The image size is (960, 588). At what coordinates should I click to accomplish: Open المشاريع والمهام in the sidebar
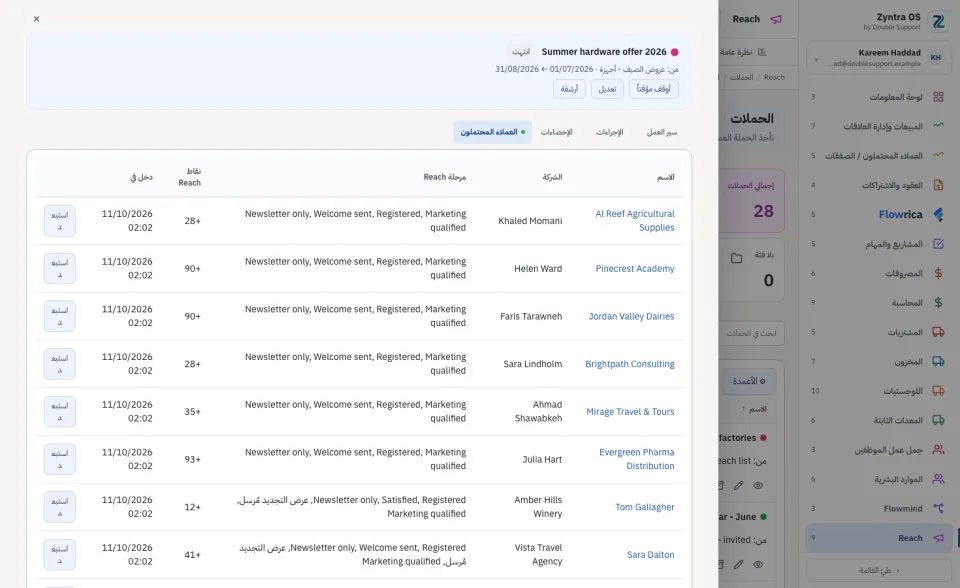pyautogui.click(x=879, y=244)
